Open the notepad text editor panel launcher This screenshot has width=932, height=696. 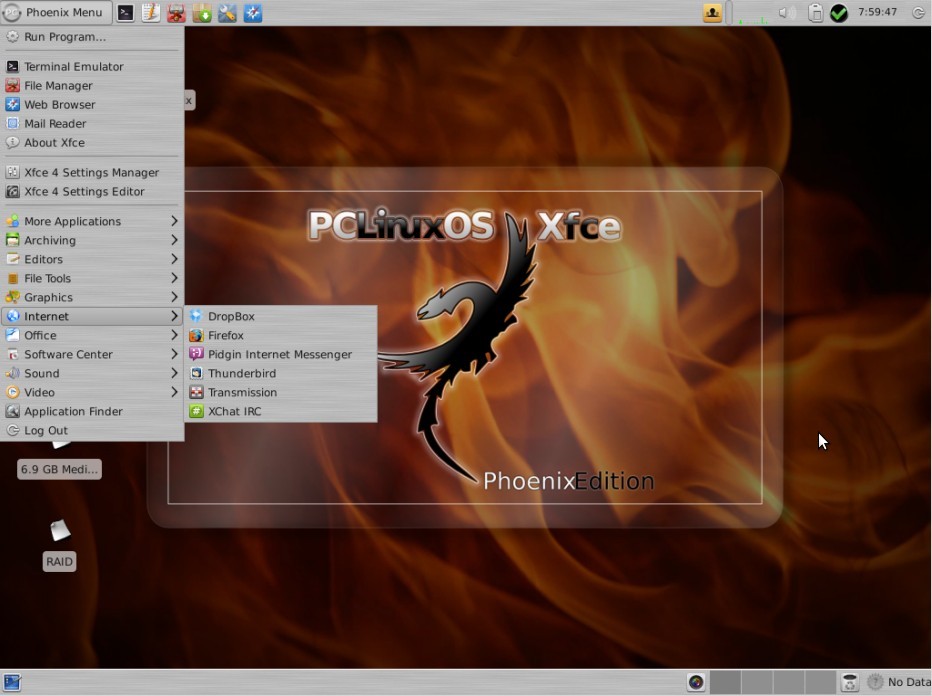[150, 12]
